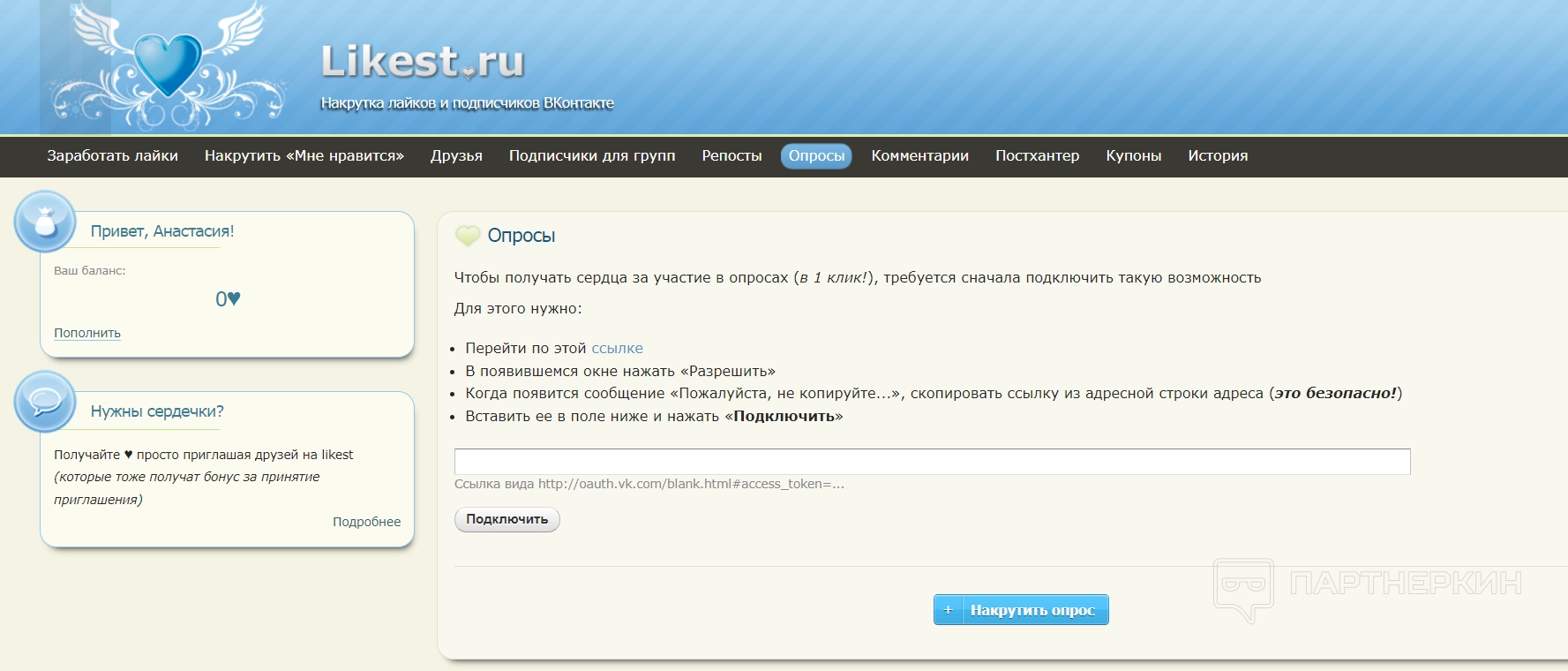Click the plus icon on 'Накрутить опрос' button
Viewport: 1568px width, 671px height.
tap(949, 610)
